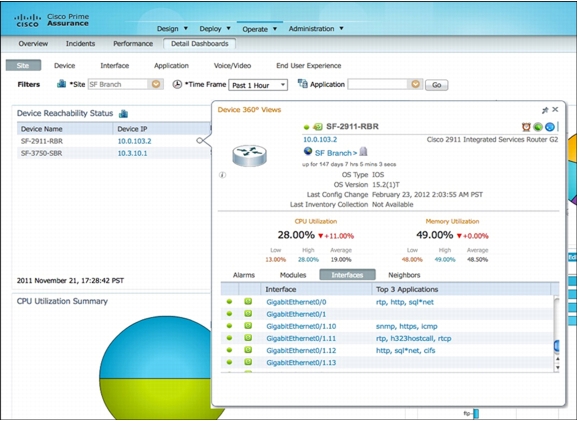Click the 10.0.103.2 link in the popup
The width and height of the screenshot is (578, 421).
320,139
